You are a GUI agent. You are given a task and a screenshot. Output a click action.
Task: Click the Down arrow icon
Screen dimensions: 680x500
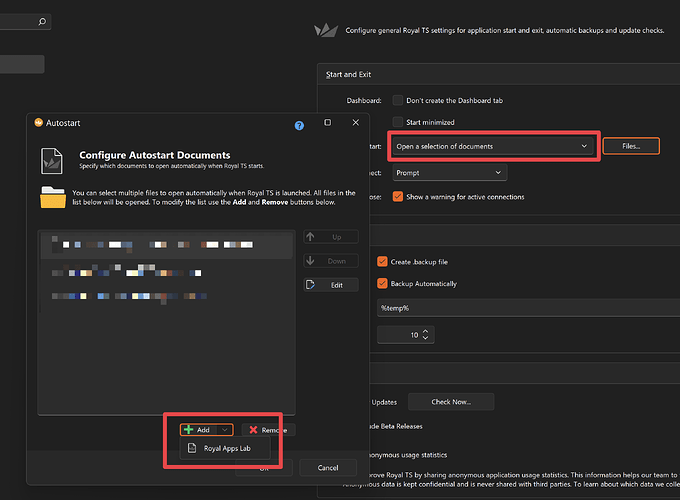point(311,261)
